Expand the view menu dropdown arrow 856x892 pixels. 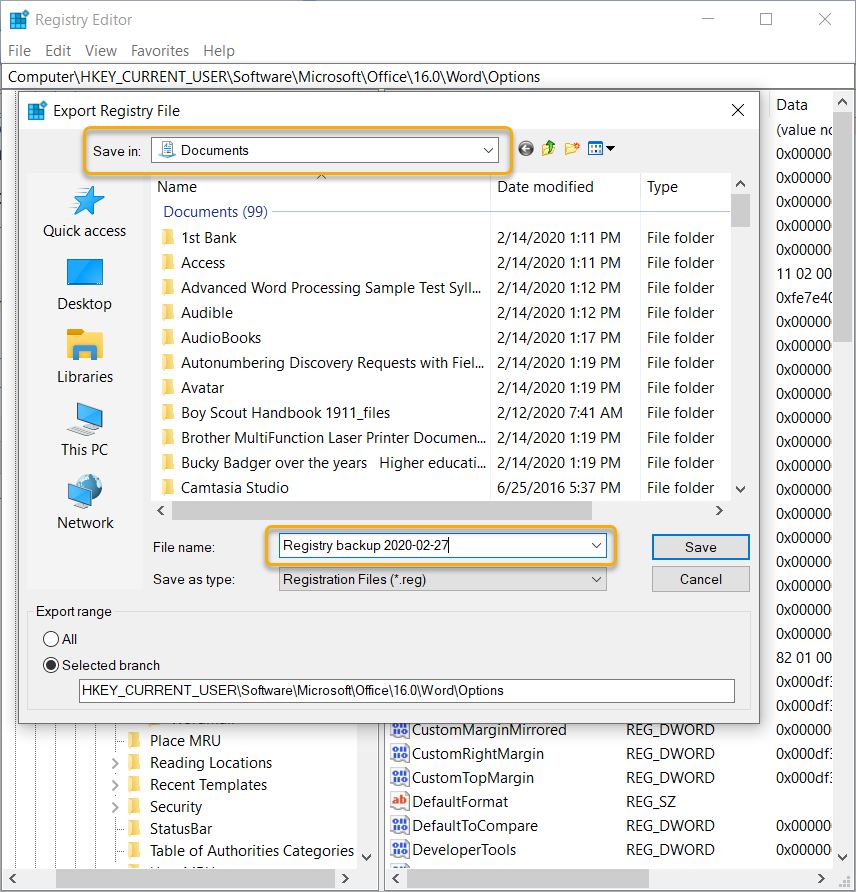(x=611, y=148)
